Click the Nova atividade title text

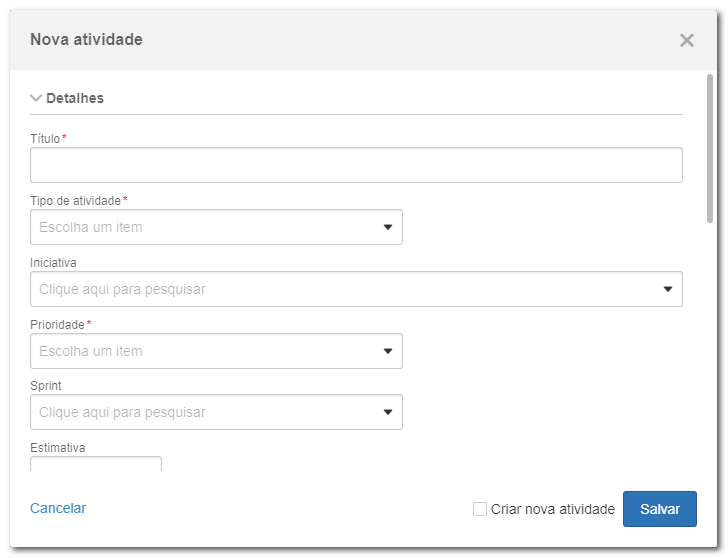pyautogui.click(x=86, y=39)
